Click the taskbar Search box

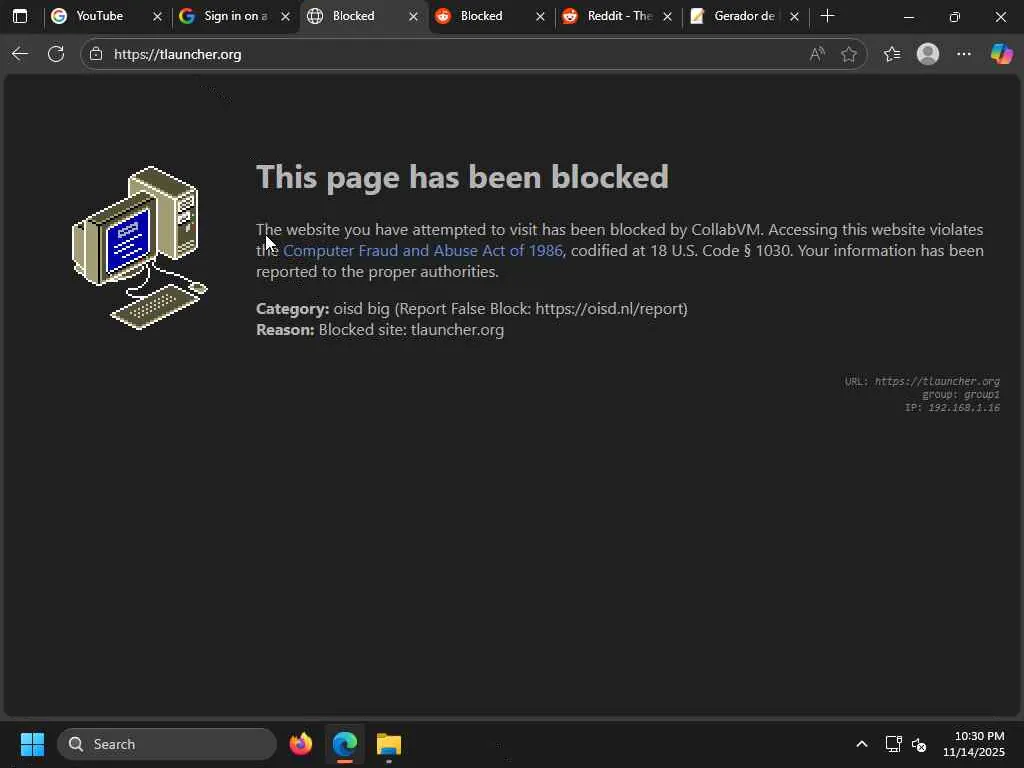click(x=167, y=744)
